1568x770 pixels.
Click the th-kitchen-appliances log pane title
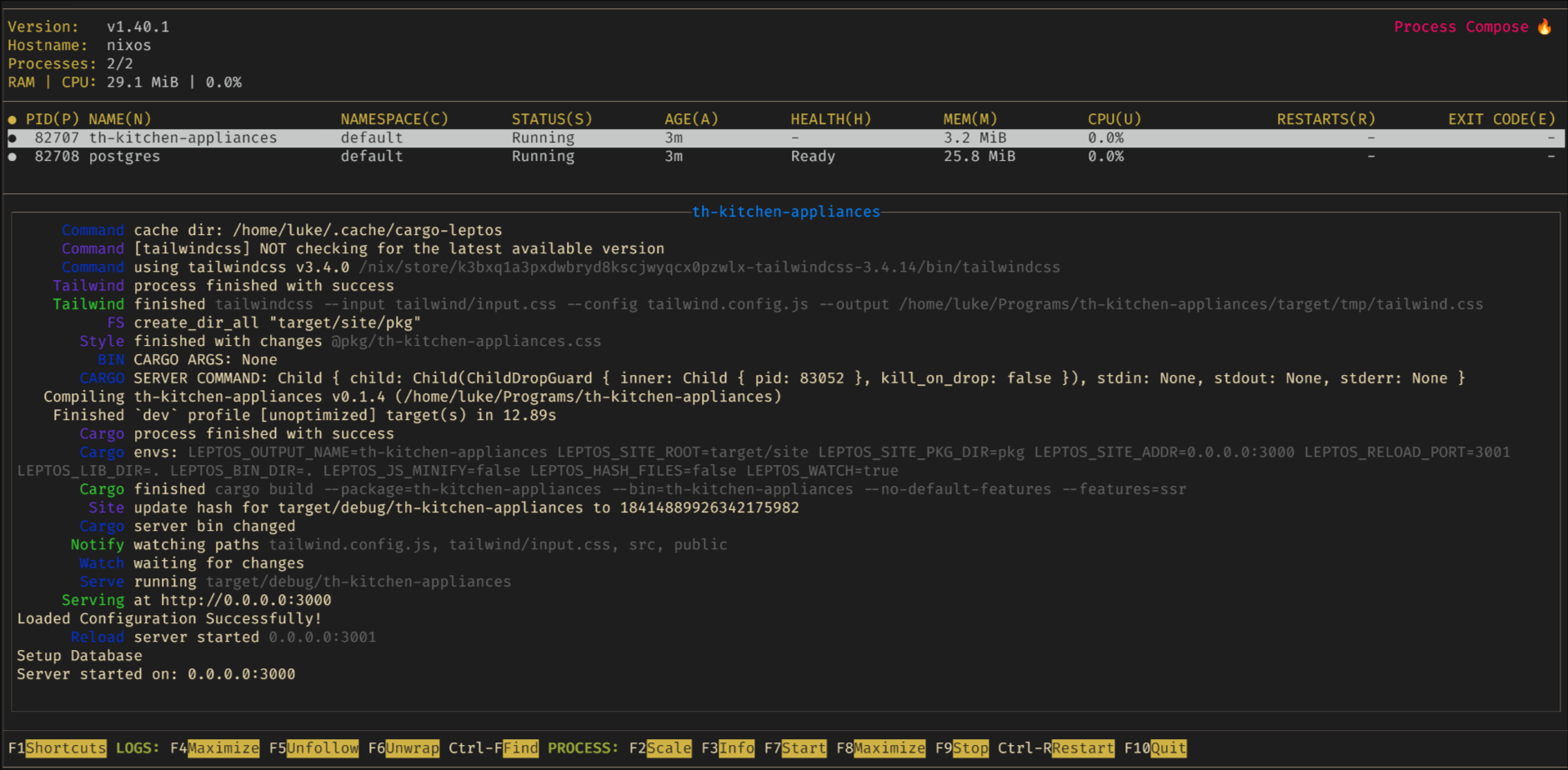[x=786, y=212]
